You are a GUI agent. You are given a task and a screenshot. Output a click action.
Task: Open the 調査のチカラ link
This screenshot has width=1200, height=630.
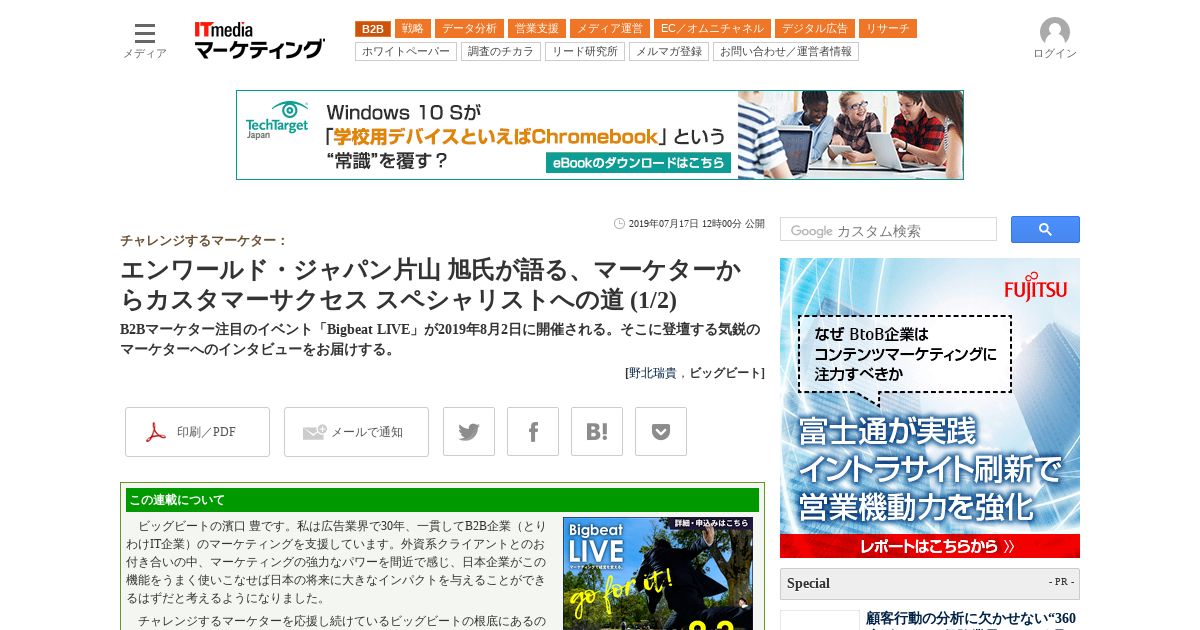tap(501, 51)
